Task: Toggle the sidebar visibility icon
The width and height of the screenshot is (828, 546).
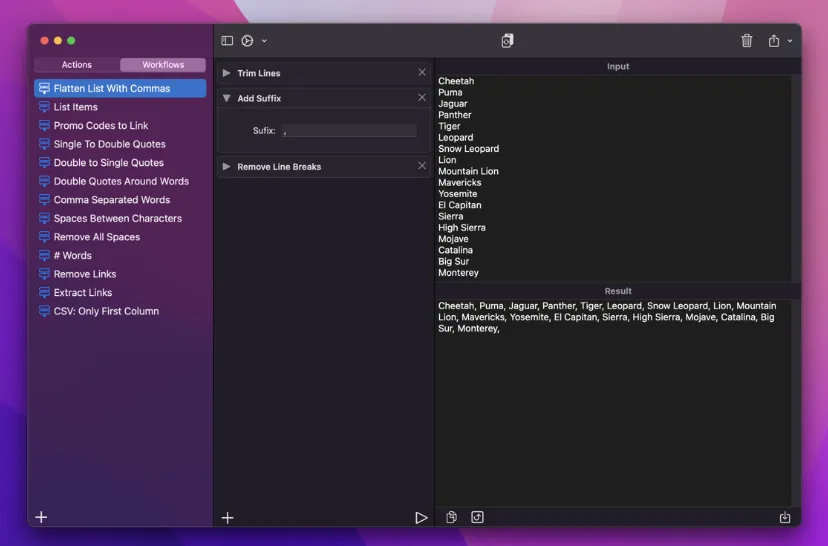Action: (x=227, y=41)
